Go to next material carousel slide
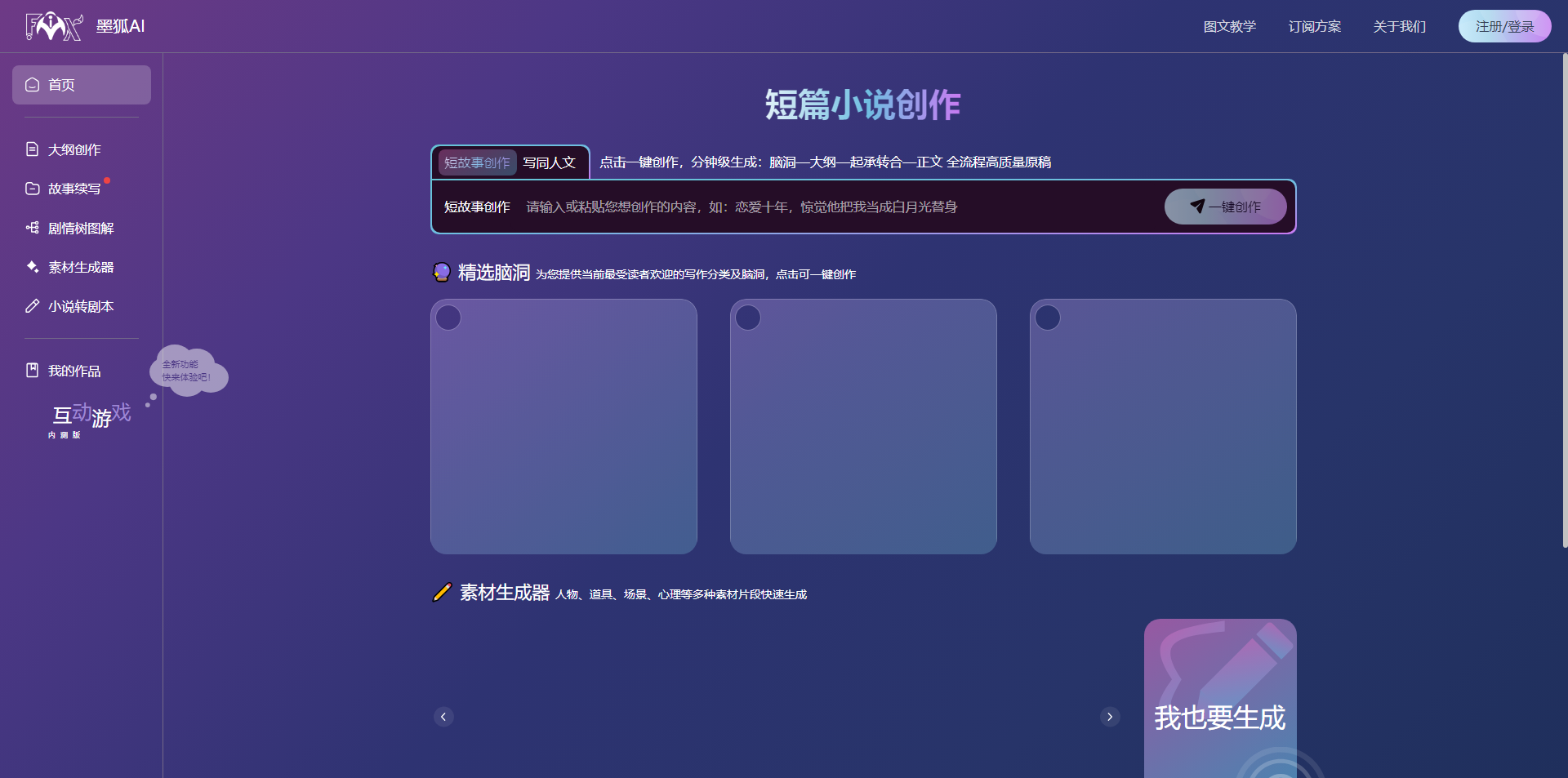Viewport: 1568px width, 778px height. click(1110, 717)
